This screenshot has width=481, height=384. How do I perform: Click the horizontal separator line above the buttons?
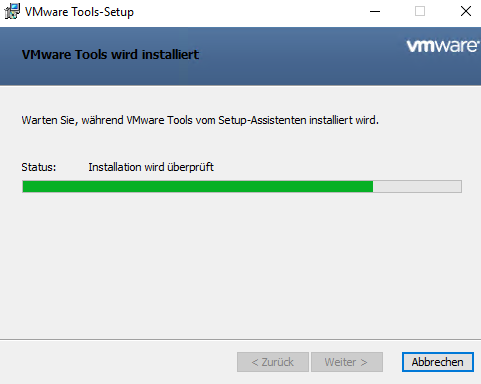point(240,340)
